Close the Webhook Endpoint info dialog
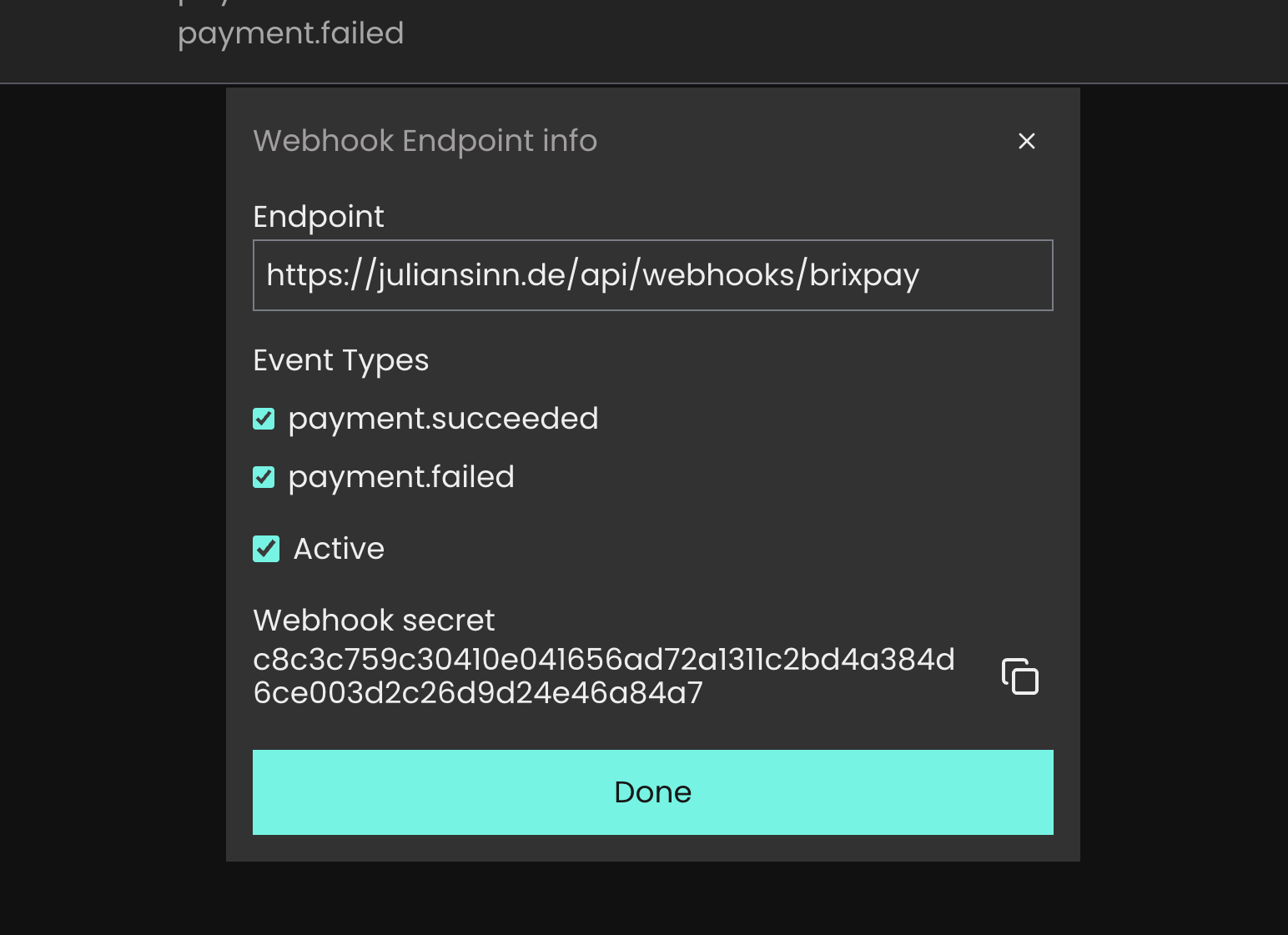The height and width of the screenshot is (935, 1288). pos(1027,141)
